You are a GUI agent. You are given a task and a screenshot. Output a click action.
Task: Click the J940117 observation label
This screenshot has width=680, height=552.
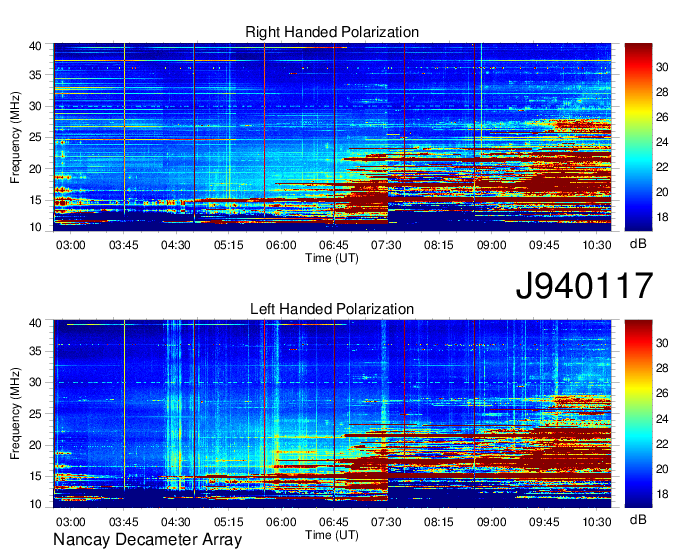click(x=584, y=286)
